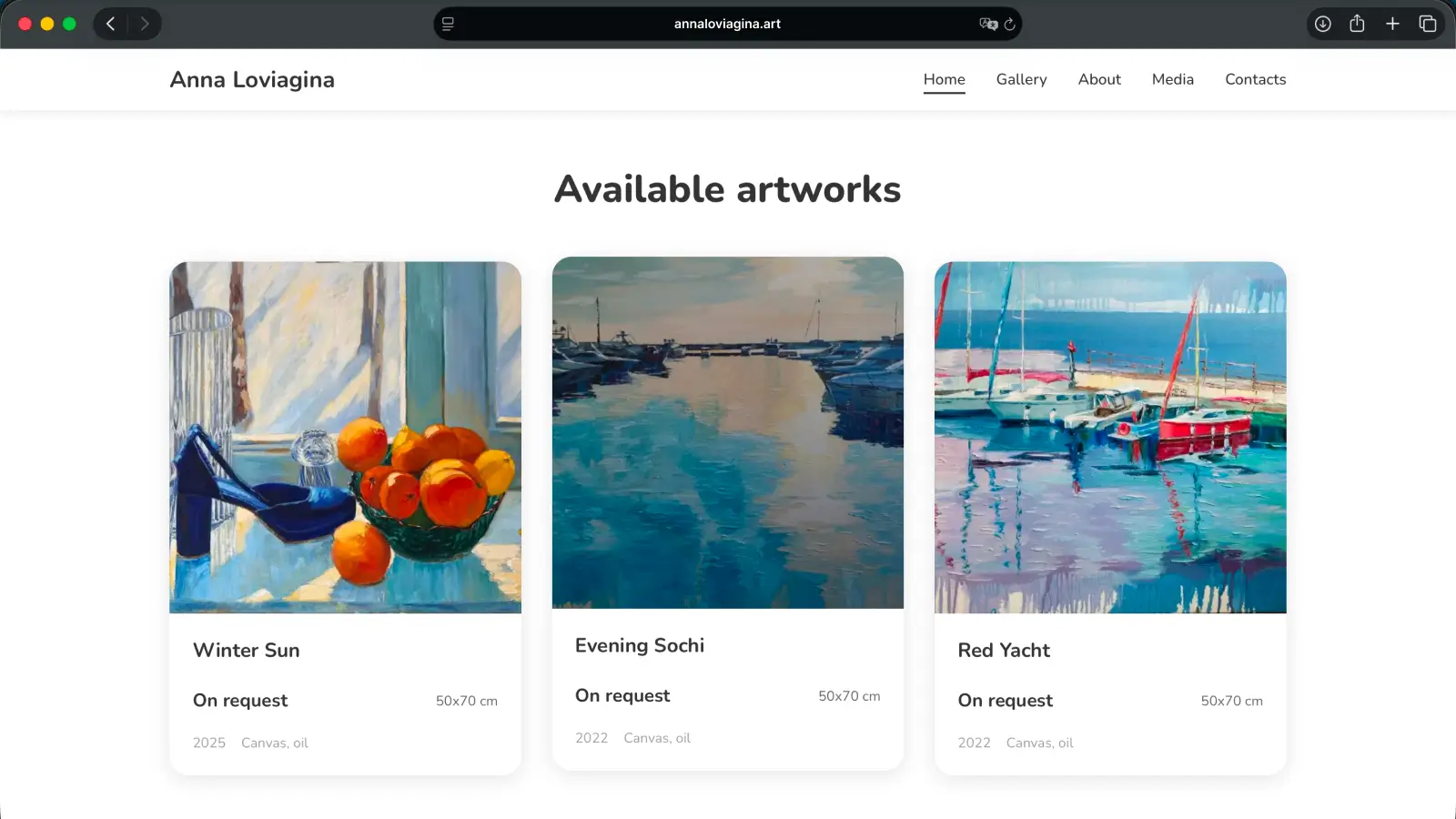The height and width of the screenshot is (819, 1456).
Task: Click the year 2025 on Winter Sun card
Action: point(209,743)
